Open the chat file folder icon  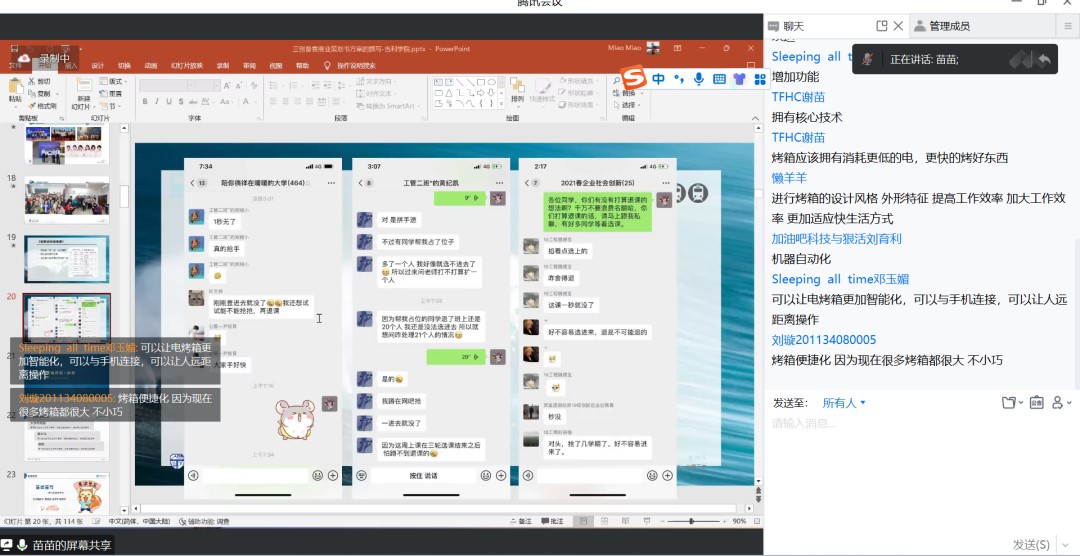(1009, 403)
